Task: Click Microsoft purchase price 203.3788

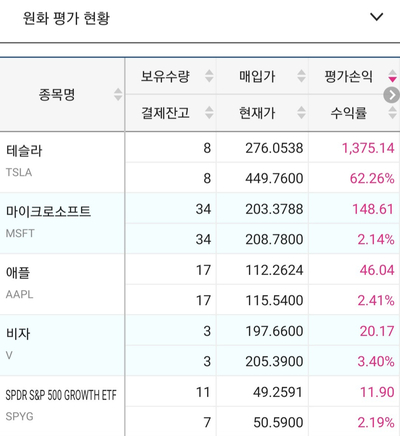Action: [274, 209]
